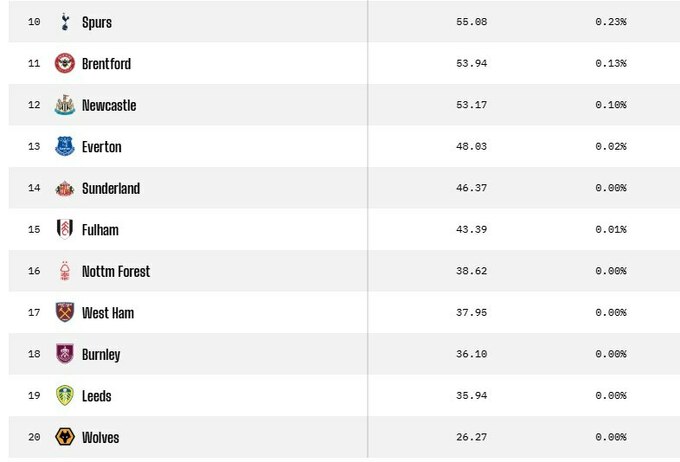The height and width of the screenshot is (462, 680).
Task: Click Everton's 48.03 points value
Action: point(471,147)
